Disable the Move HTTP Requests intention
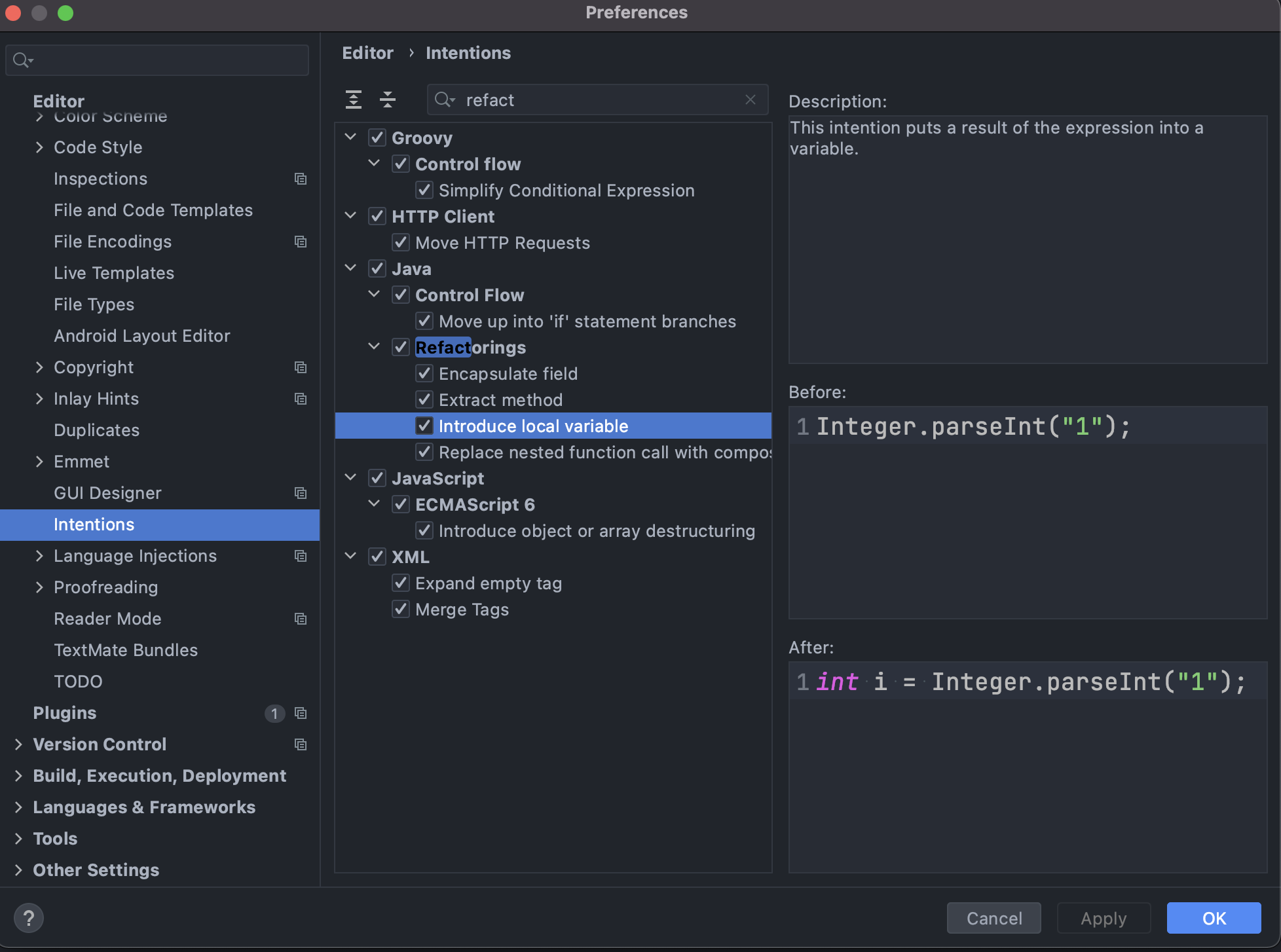Viewport: 1281px width, 952px height. coord(401,242)
